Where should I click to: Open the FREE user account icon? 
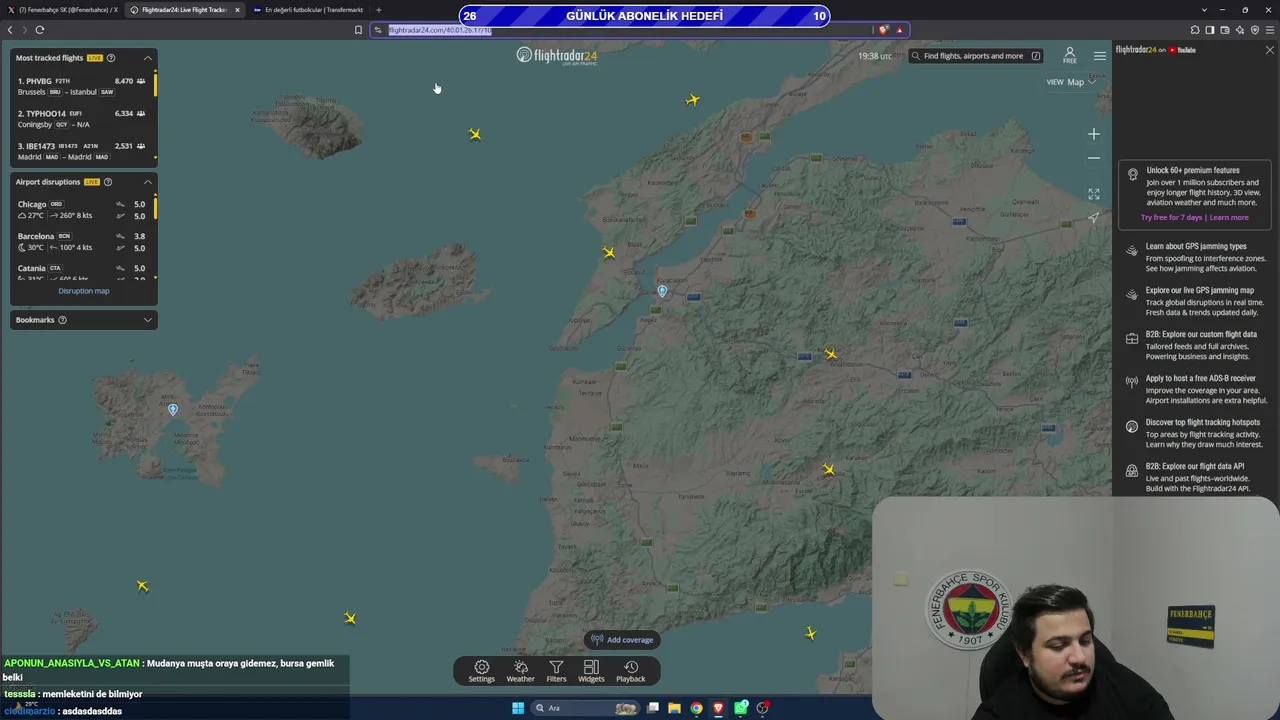point(1069,55)
